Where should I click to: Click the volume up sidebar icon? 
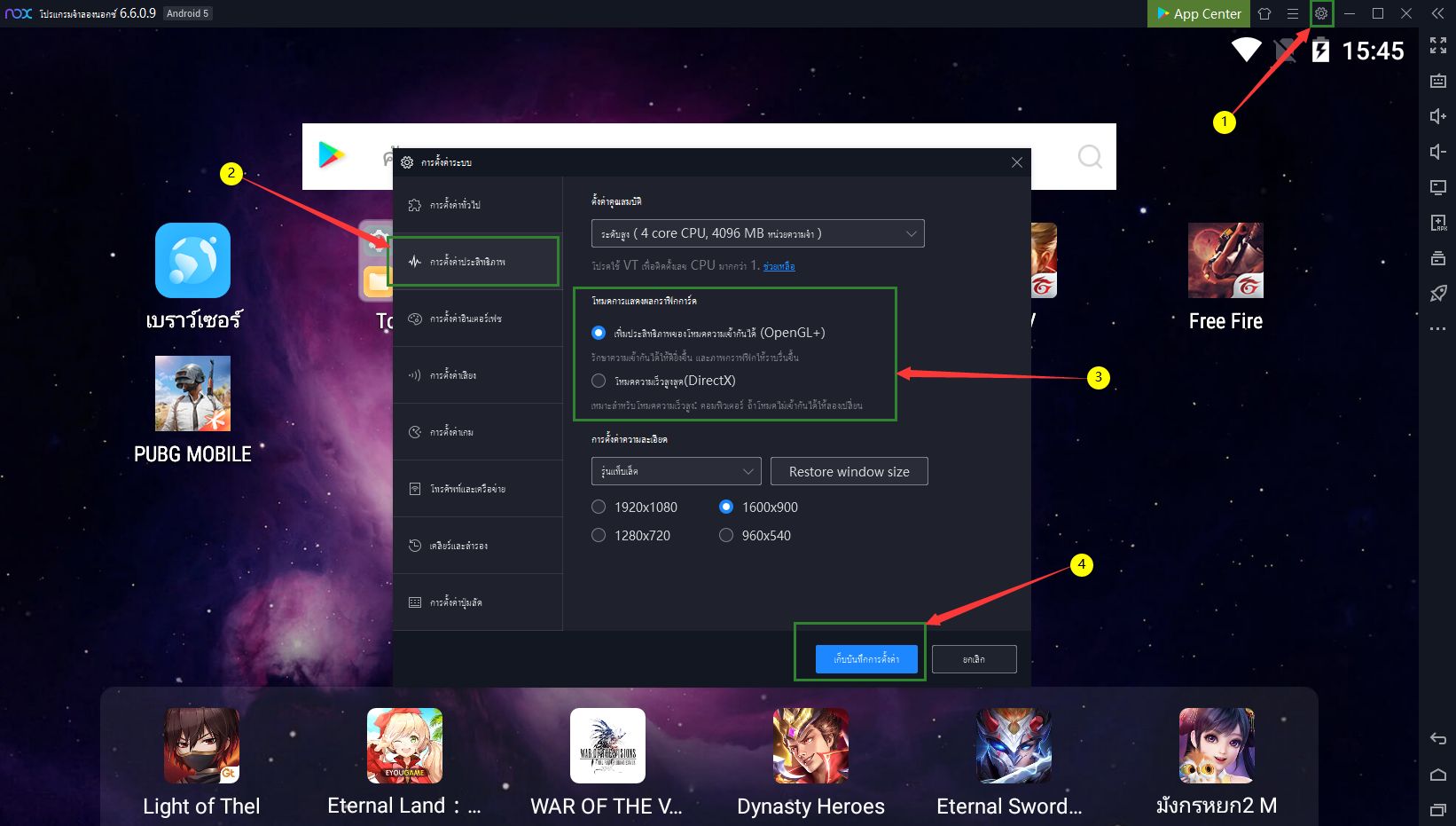click(x=1438, y=116)
